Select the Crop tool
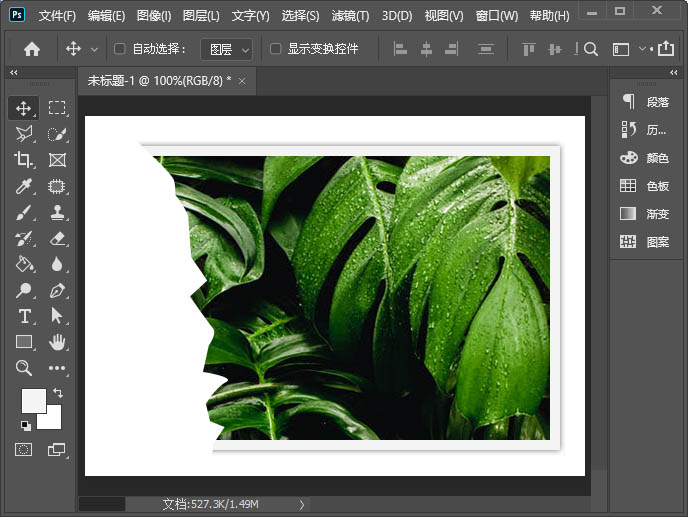The image size is (688, 517). click(24, 159)
